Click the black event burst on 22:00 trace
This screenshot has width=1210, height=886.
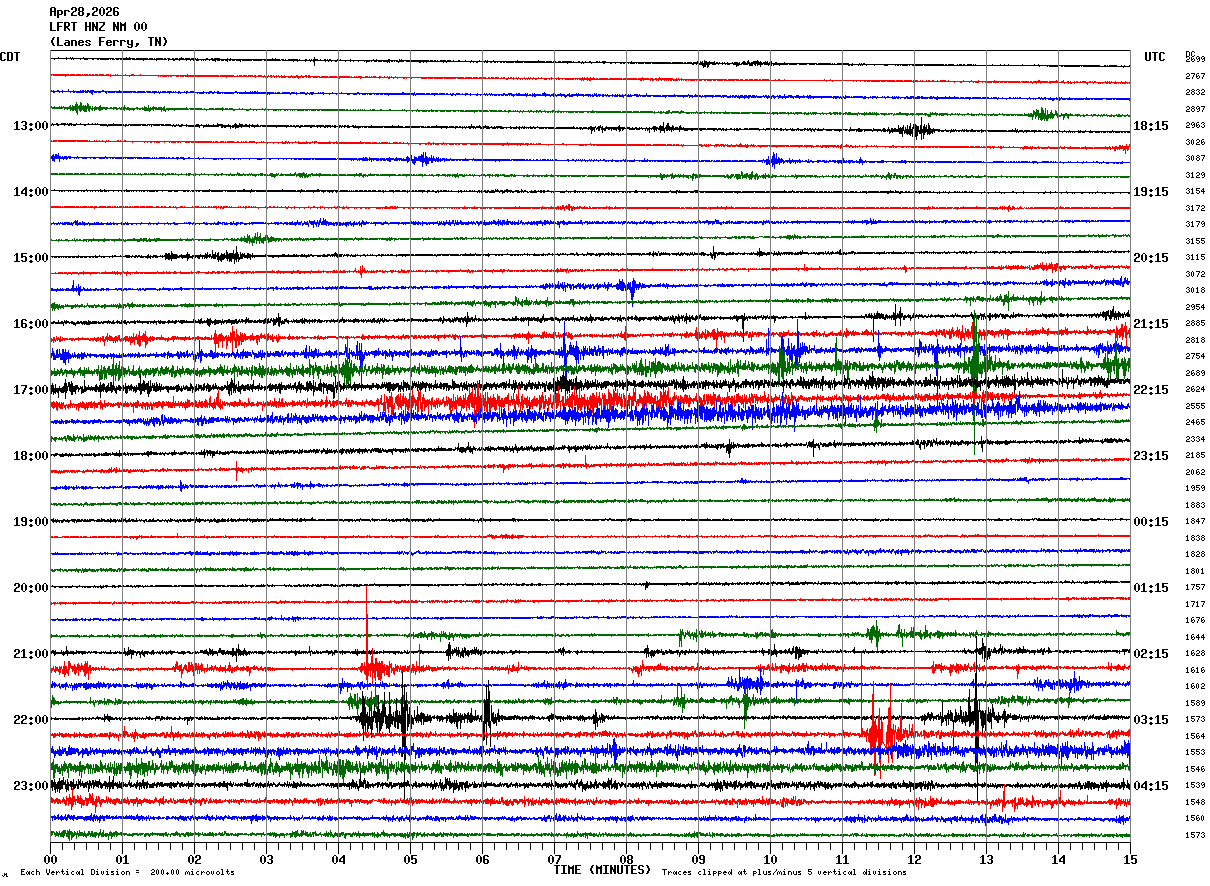tap(385, 715)
